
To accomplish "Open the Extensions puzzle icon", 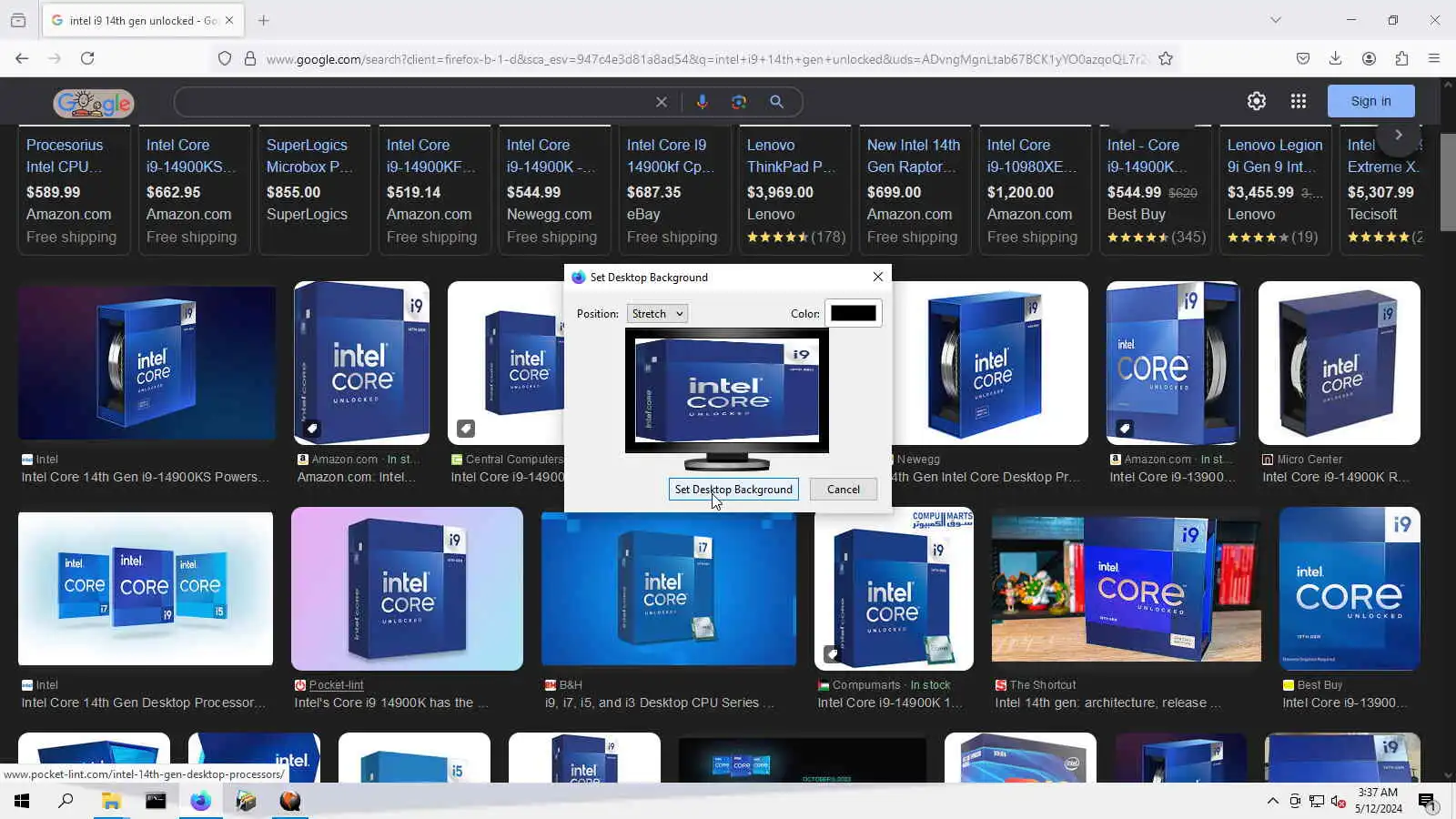I will tap(1401, 59).
